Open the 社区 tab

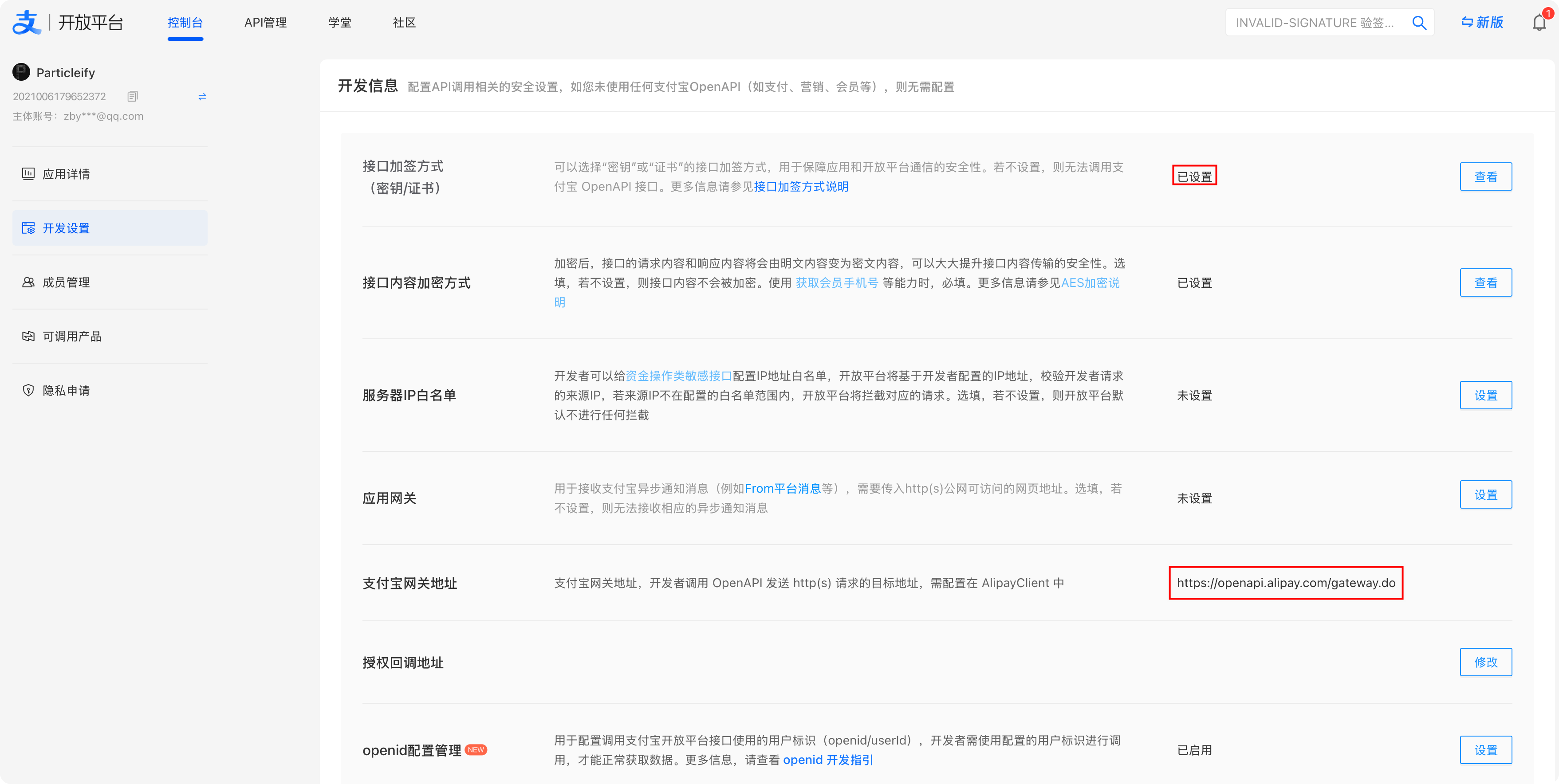(x=404, y=22)
